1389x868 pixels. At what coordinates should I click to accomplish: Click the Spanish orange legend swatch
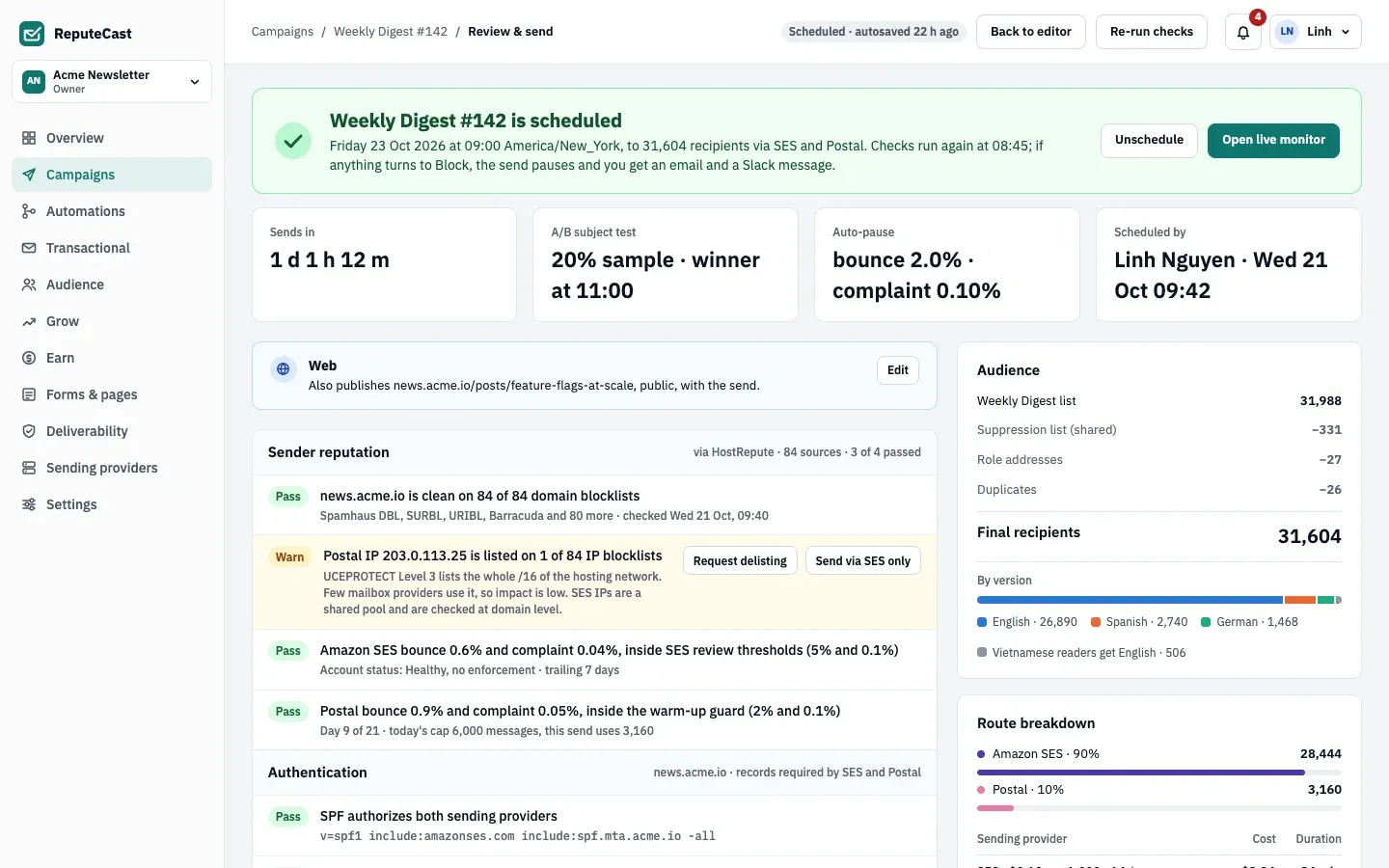[1096, 622]
